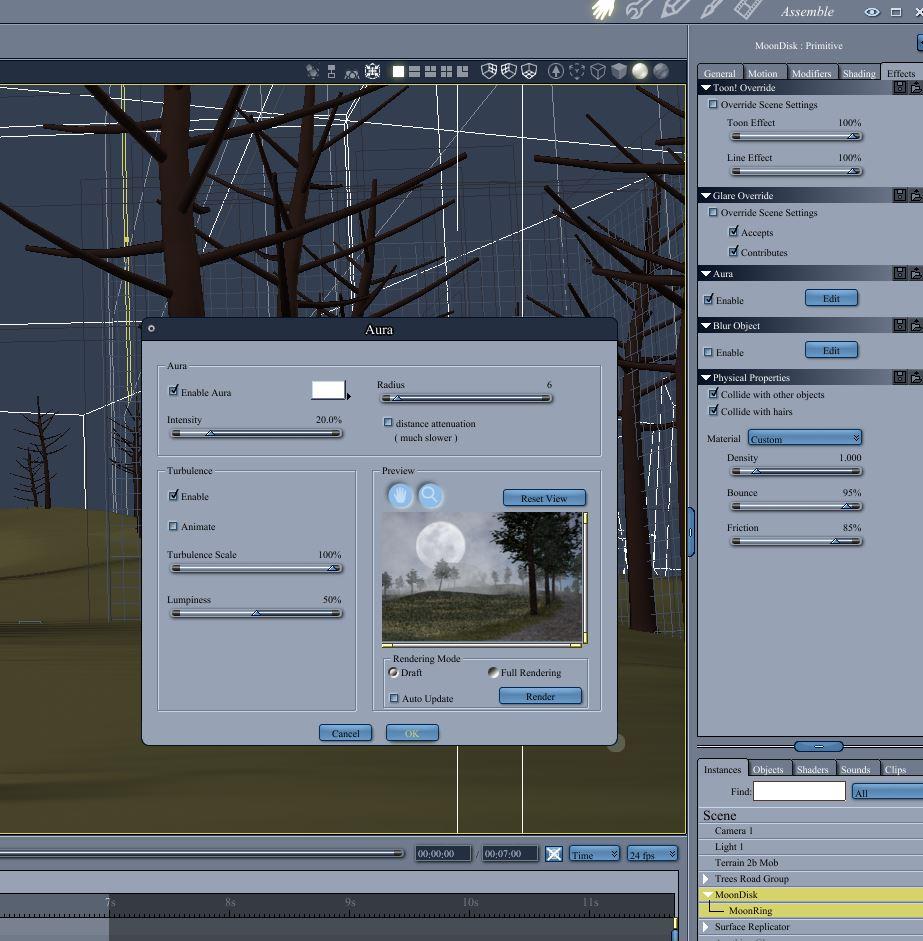The width and height of the screenshot is (923, 941).
Task: Select the four-view grid layout icon
Action: (x=446, y=71)
